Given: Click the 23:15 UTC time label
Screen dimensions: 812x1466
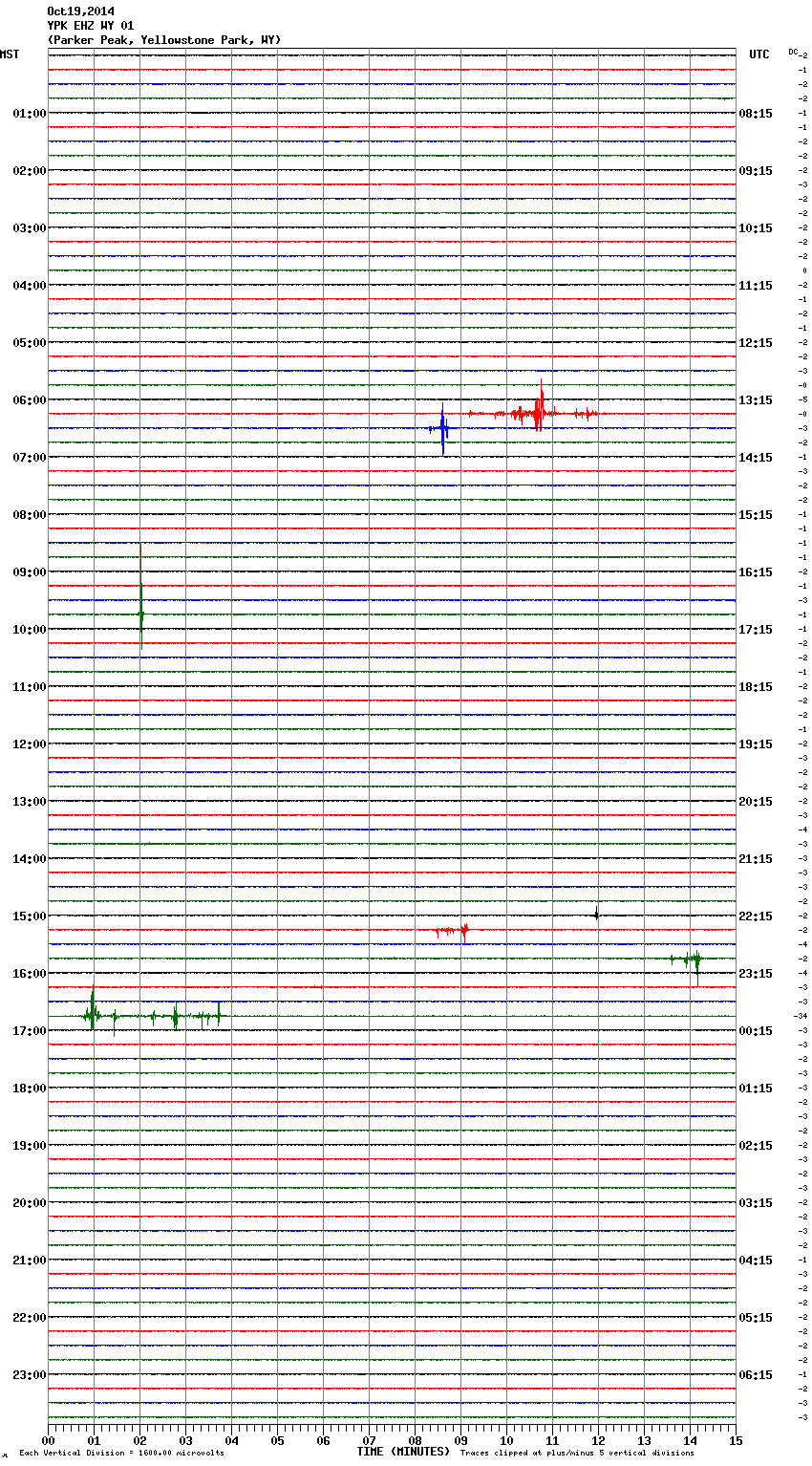Looking at the screenshot, I should click(x=756, y=974).
